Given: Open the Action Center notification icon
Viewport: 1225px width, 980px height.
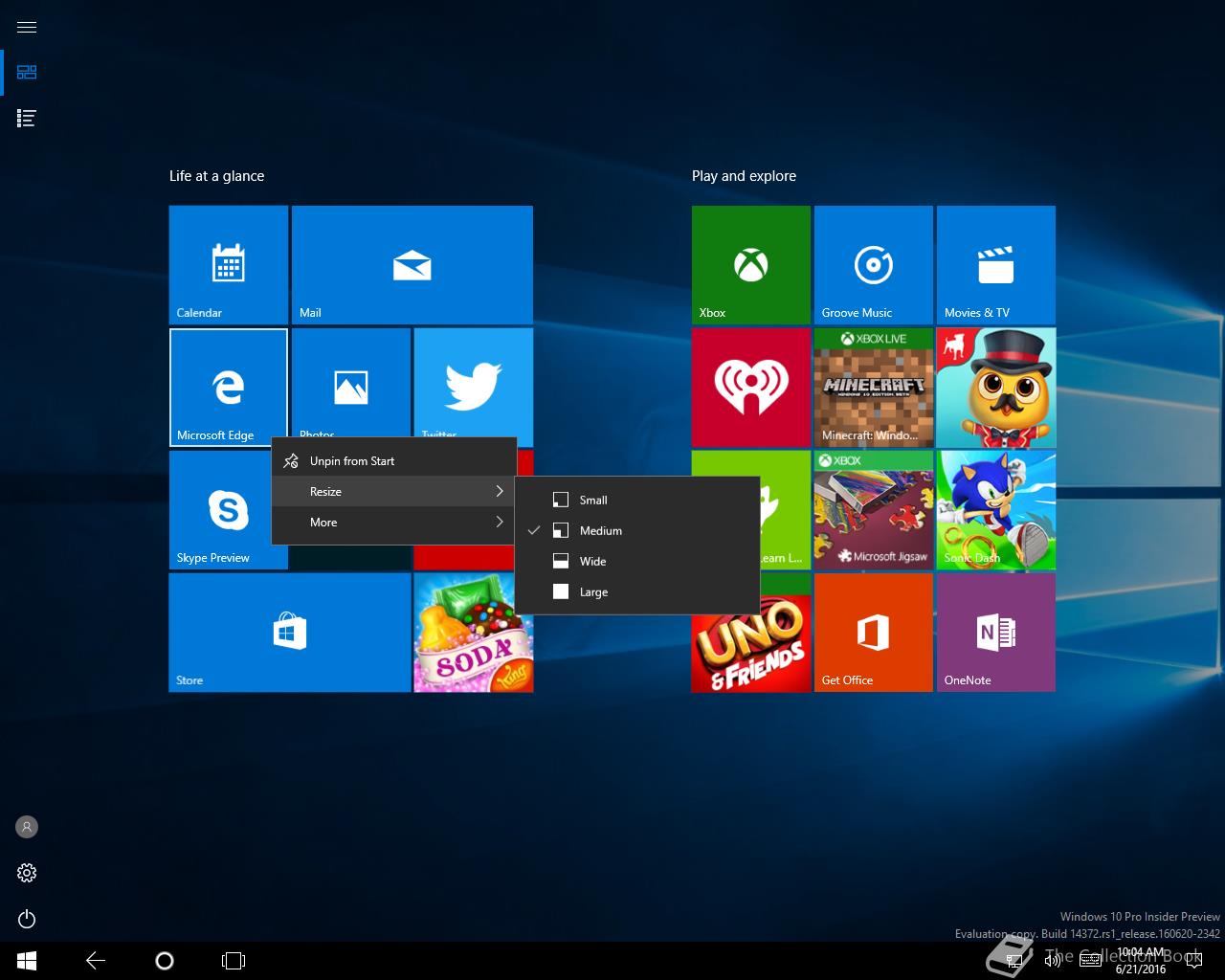Looking at the screenshot, I should [x=1193, y=961].
